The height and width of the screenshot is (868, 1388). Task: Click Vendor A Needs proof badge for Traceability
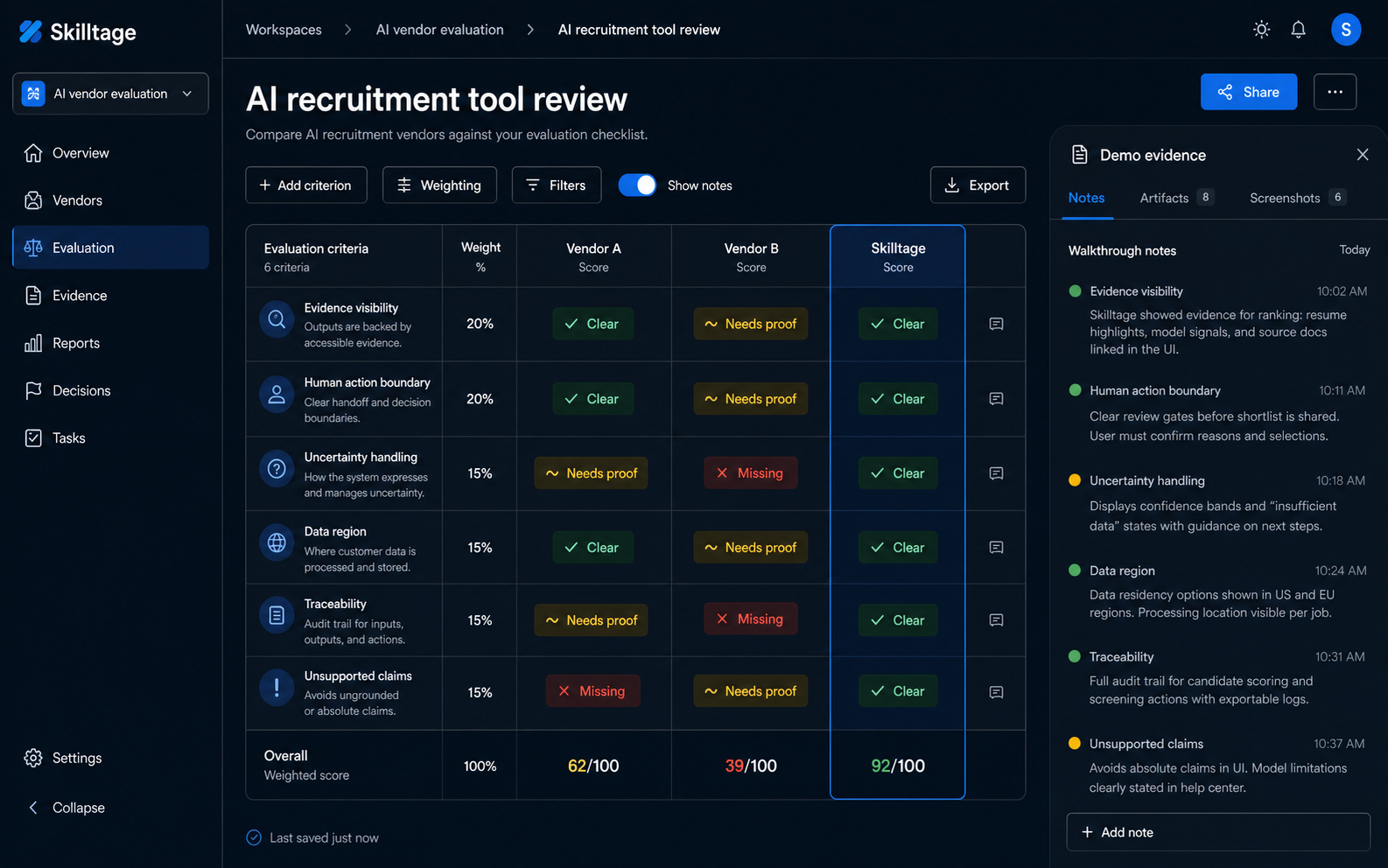pyautogui.click(x=592, y=620)
